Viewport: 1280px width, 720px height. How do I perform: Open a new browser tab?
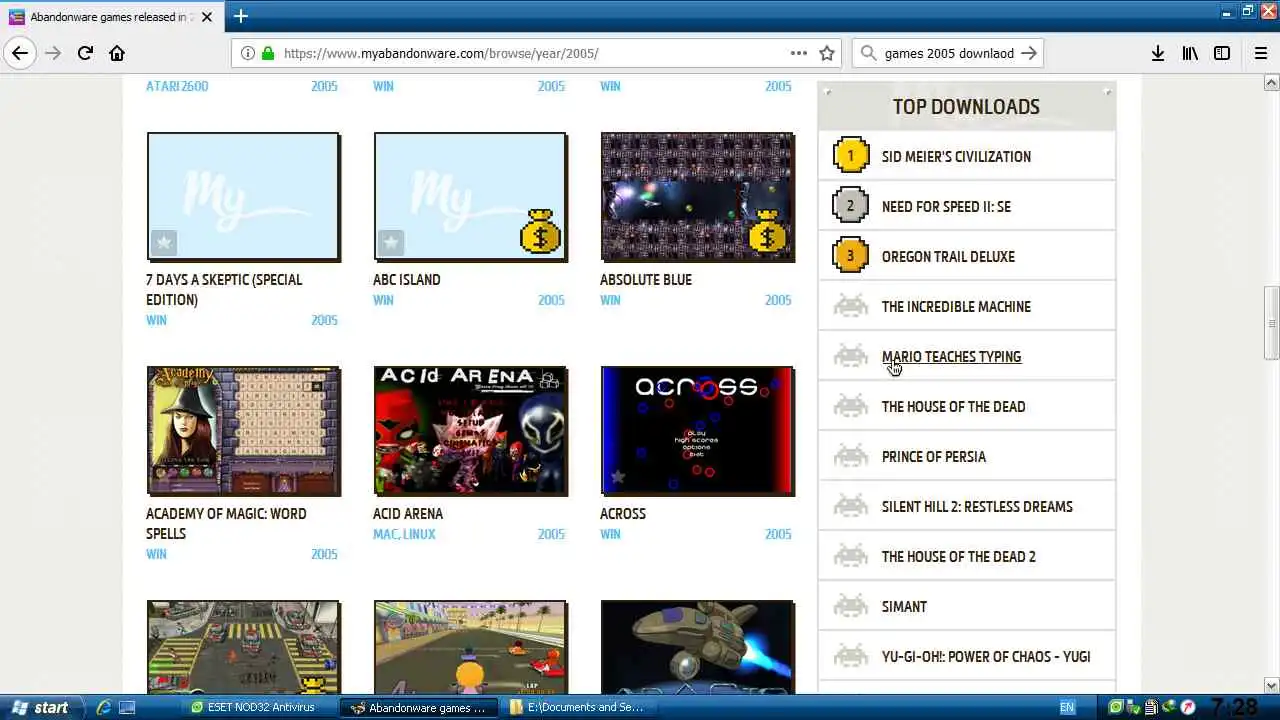click(x=240, y=16)
